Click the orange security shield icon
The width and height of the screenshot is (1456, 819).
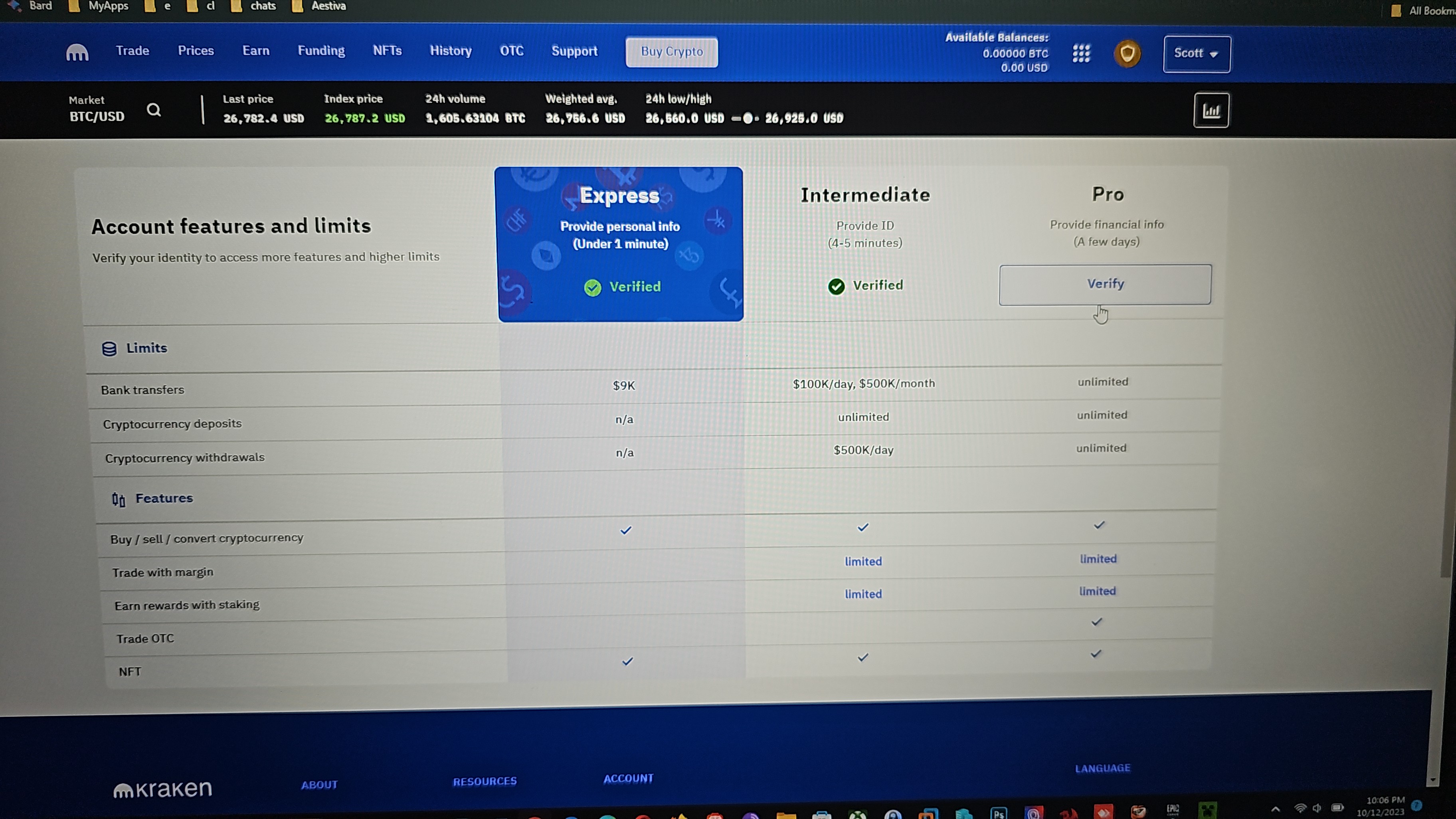pyautogui.click(x=1127, y=54)
